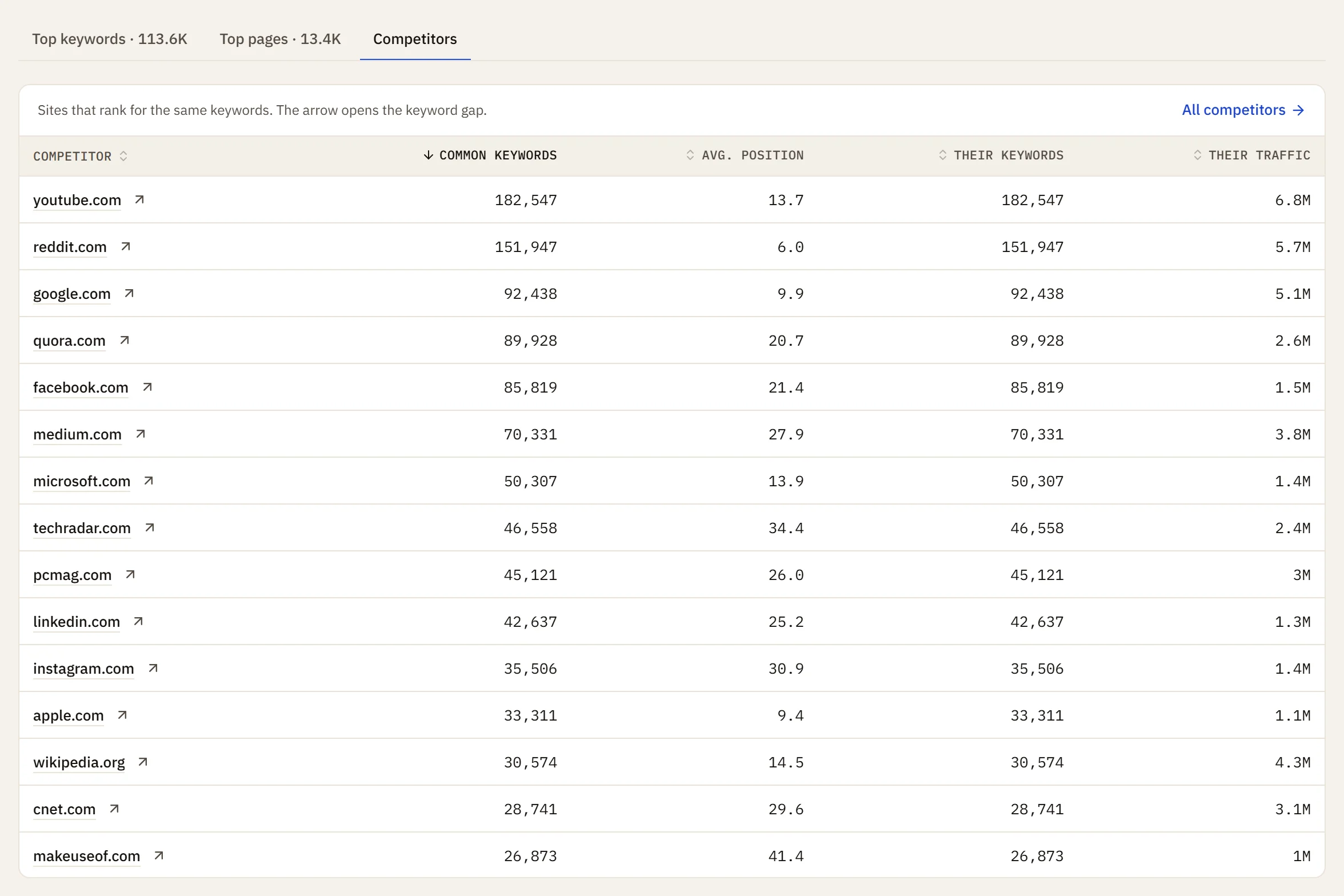This screenshot has width=1344, height=896.
Task: Open keyword gap arrow for facebook.com
Action: click(x=147, y=387)
